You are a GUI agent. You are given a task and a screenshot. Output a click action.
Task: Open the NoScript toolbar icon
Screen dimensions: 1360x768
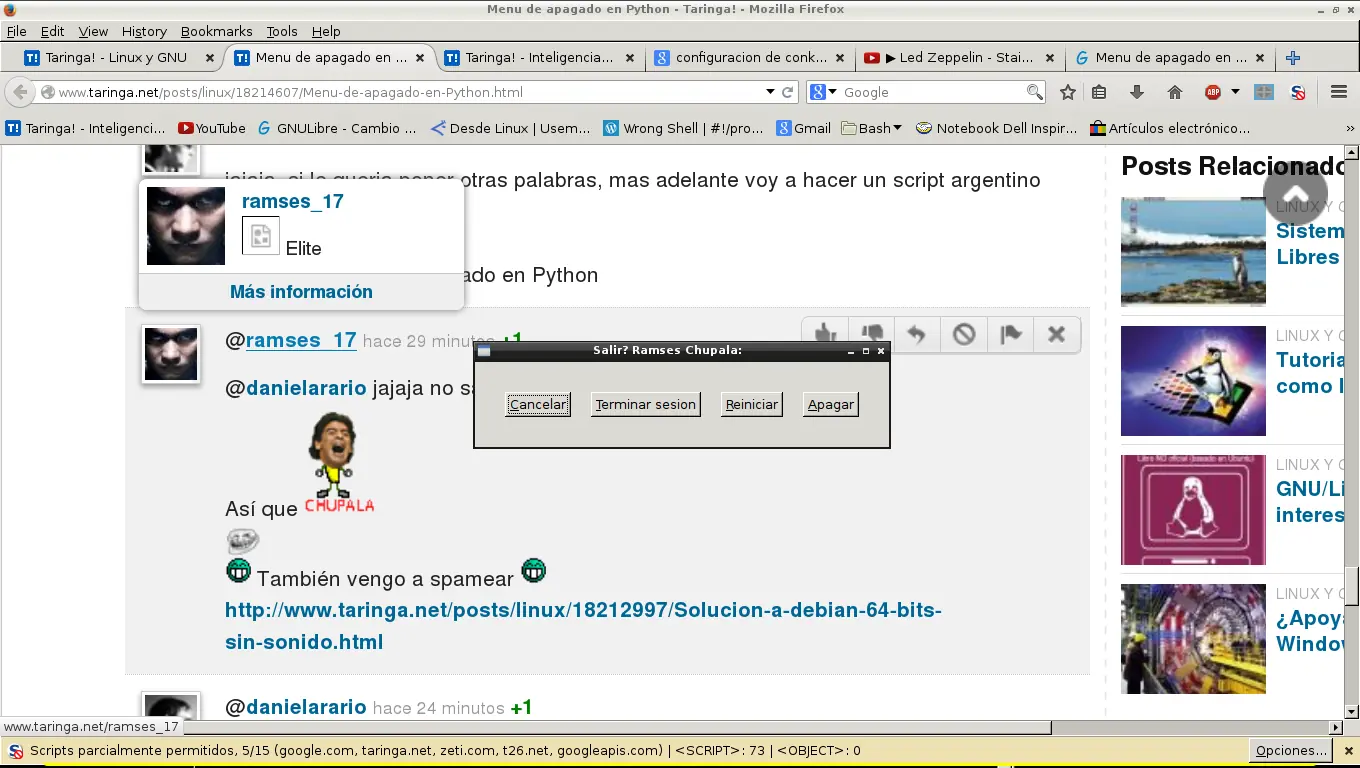click(x=1298, y=92)
